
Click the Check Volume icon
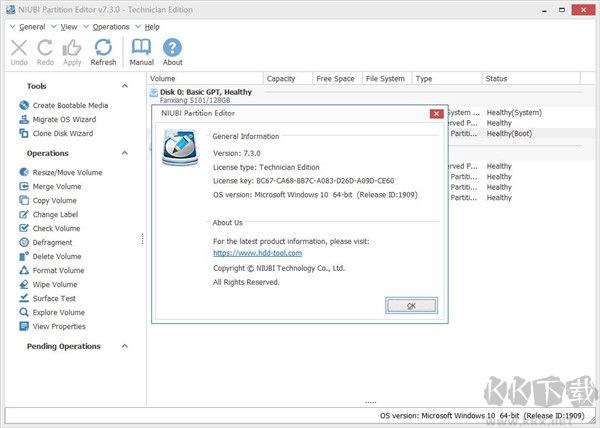pyautogui.click(x=24, y=228)
